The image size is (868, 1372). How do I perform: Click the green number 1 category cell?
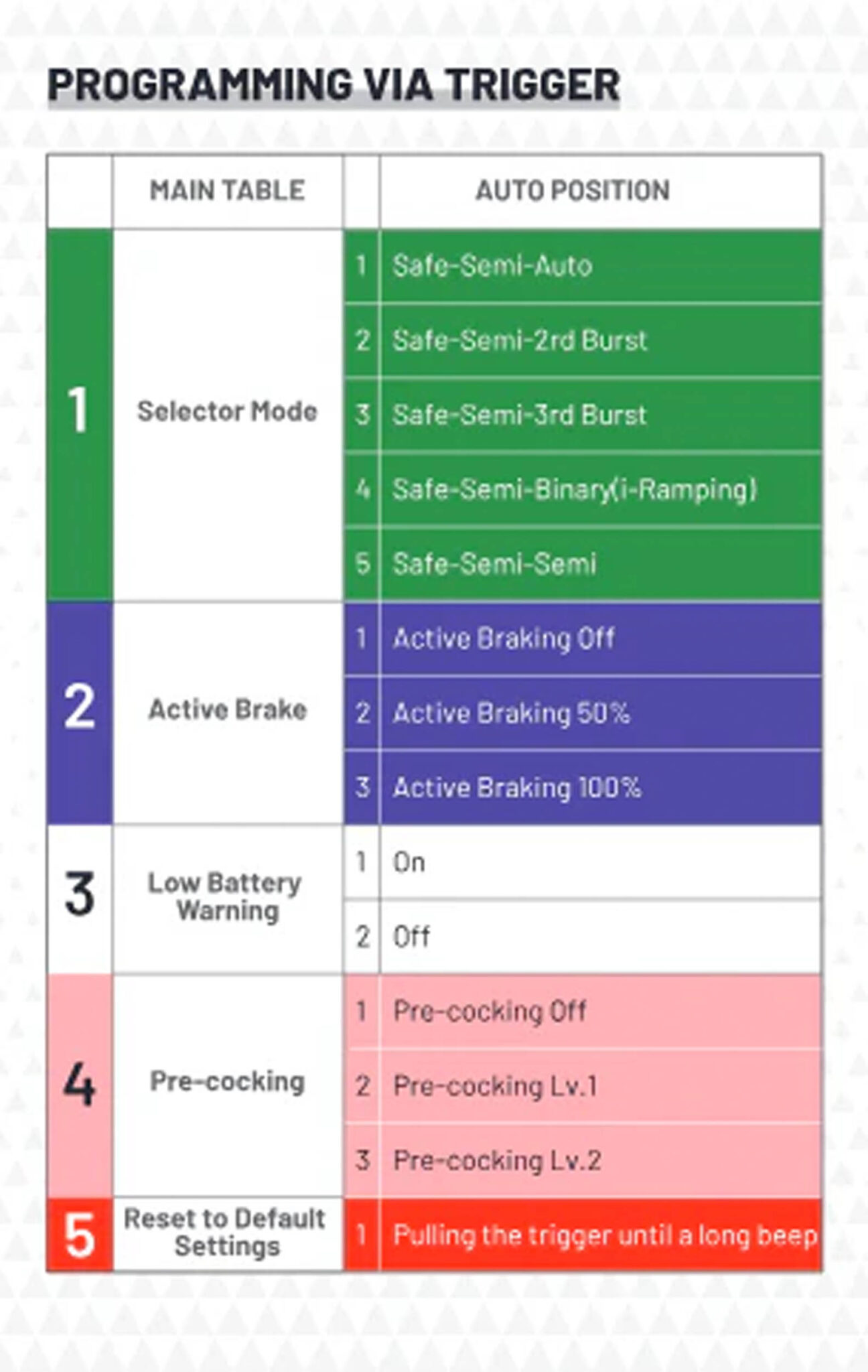coord(79,411)
